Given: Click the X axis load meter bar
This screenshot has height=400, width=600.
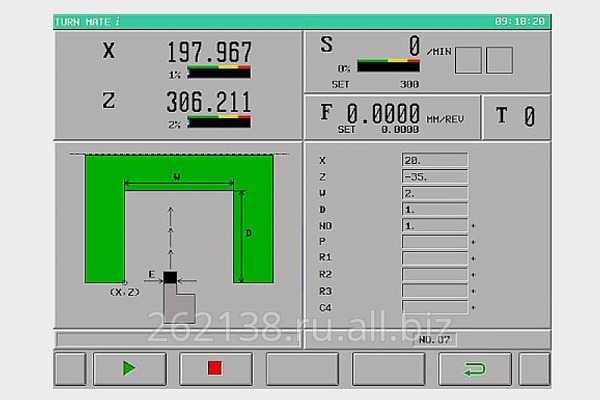Looking at the screenshot, I should click(220, 72).
